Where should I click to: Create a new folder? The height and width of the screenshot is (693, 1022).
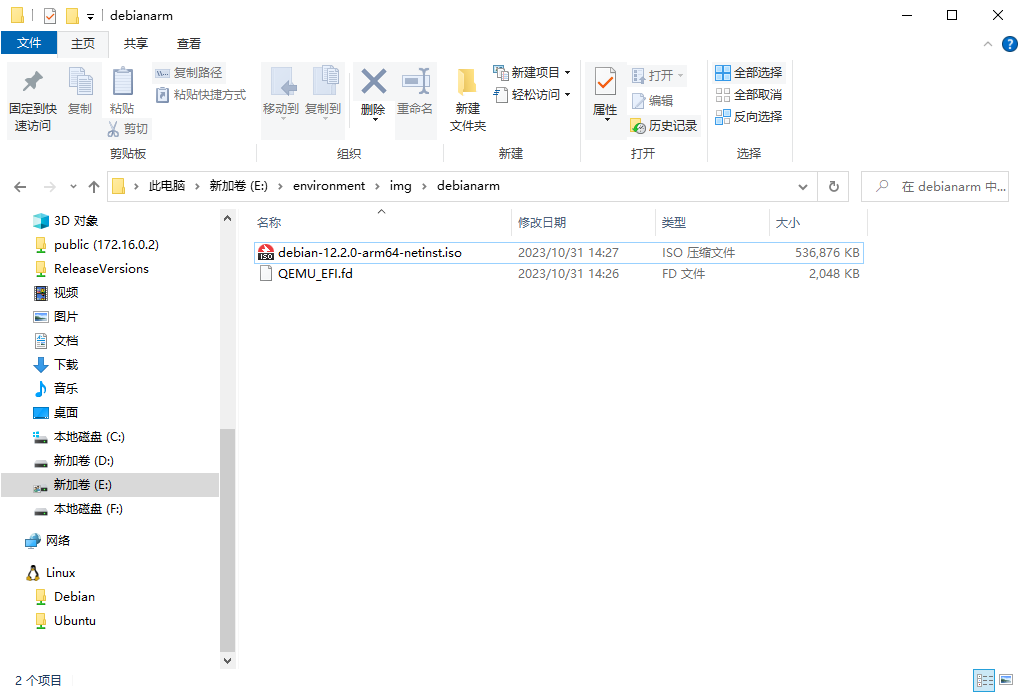468,100
